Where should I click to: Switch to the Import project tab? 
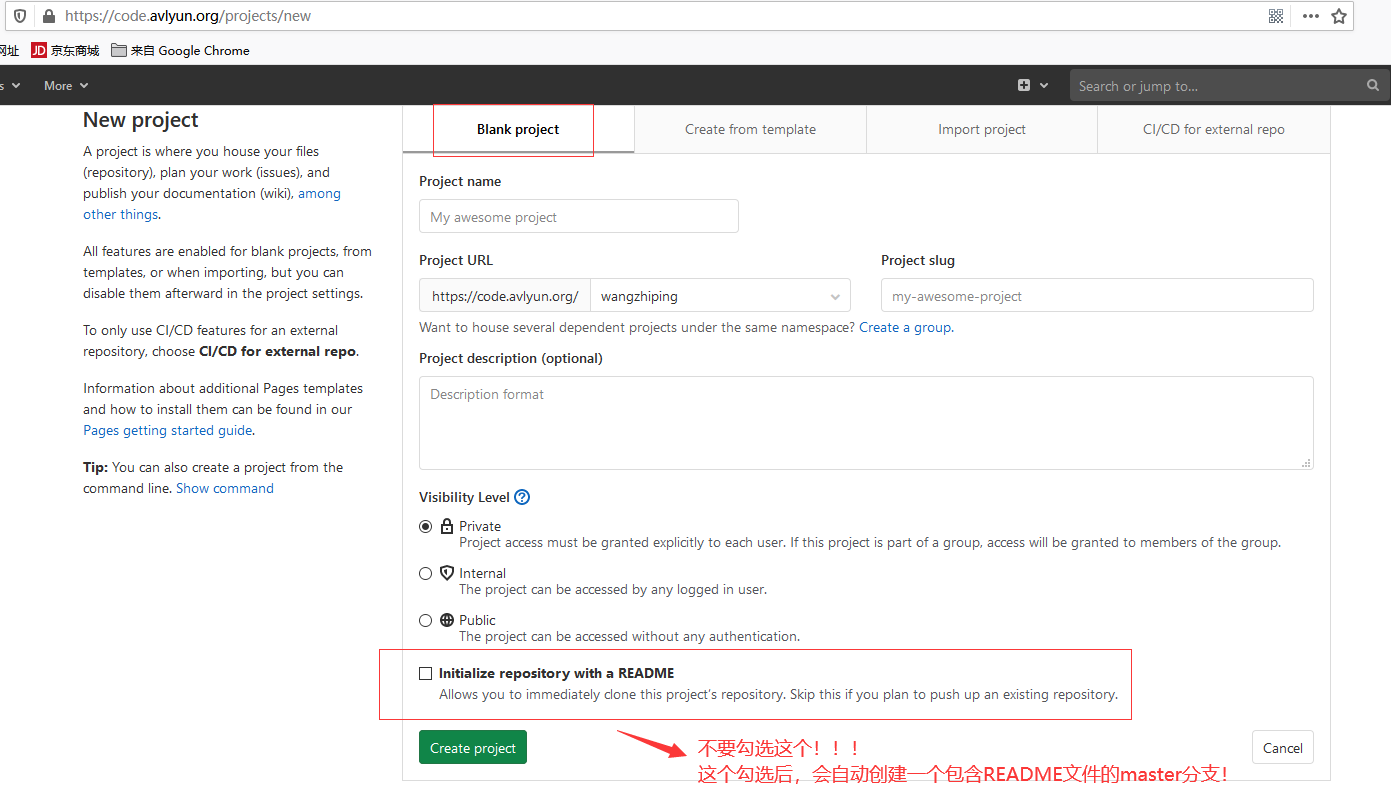981,129
